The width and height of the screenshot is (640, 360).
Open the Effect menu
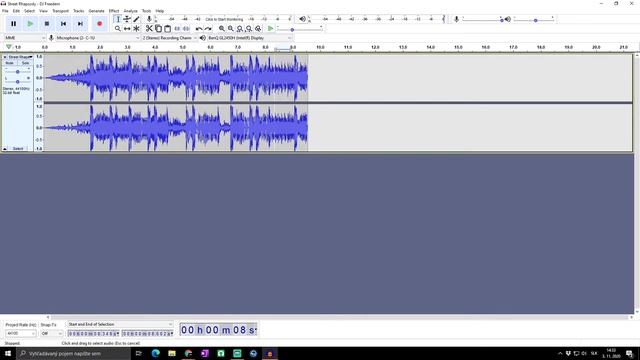tap(114, 11)
